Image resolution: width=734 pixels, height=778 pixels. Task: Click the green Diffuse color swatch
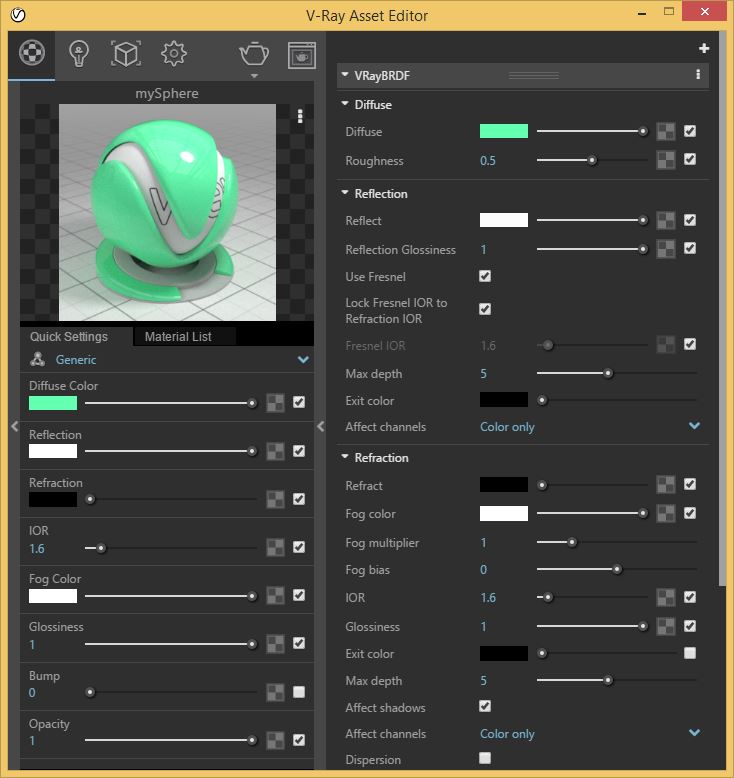pyautogui.click(x=504, y=131)
